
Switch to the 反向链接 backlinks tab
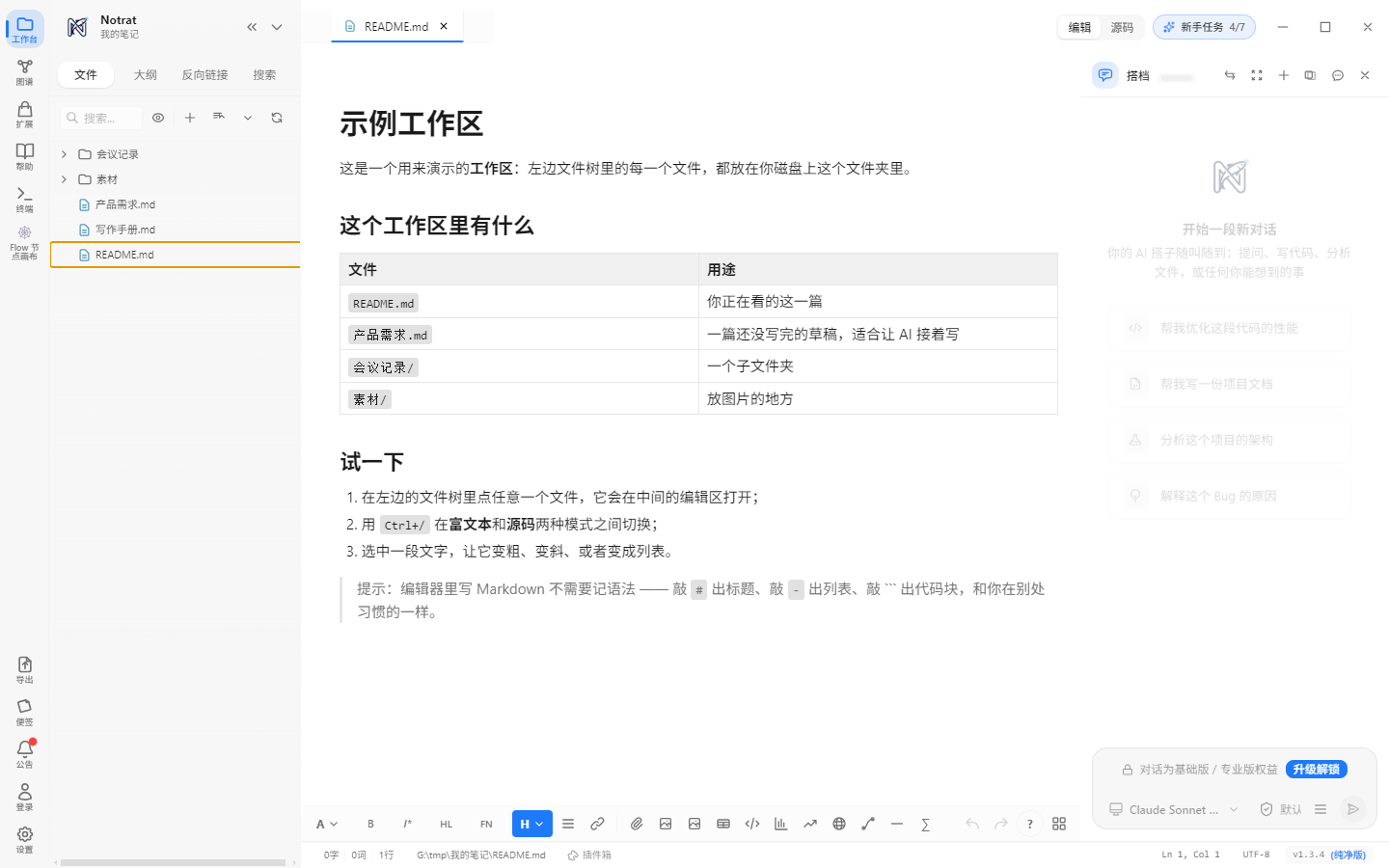205,75
